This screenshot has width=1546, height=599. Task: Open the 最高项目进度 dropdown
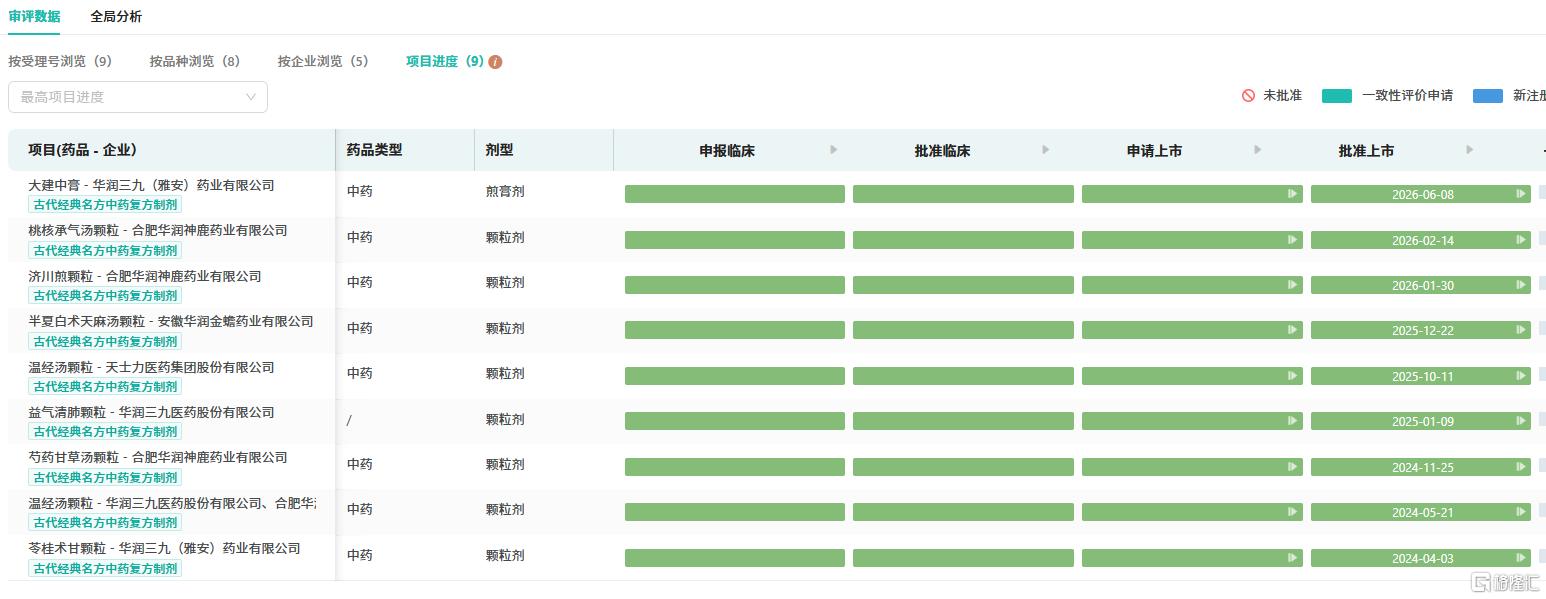point(138,97)
